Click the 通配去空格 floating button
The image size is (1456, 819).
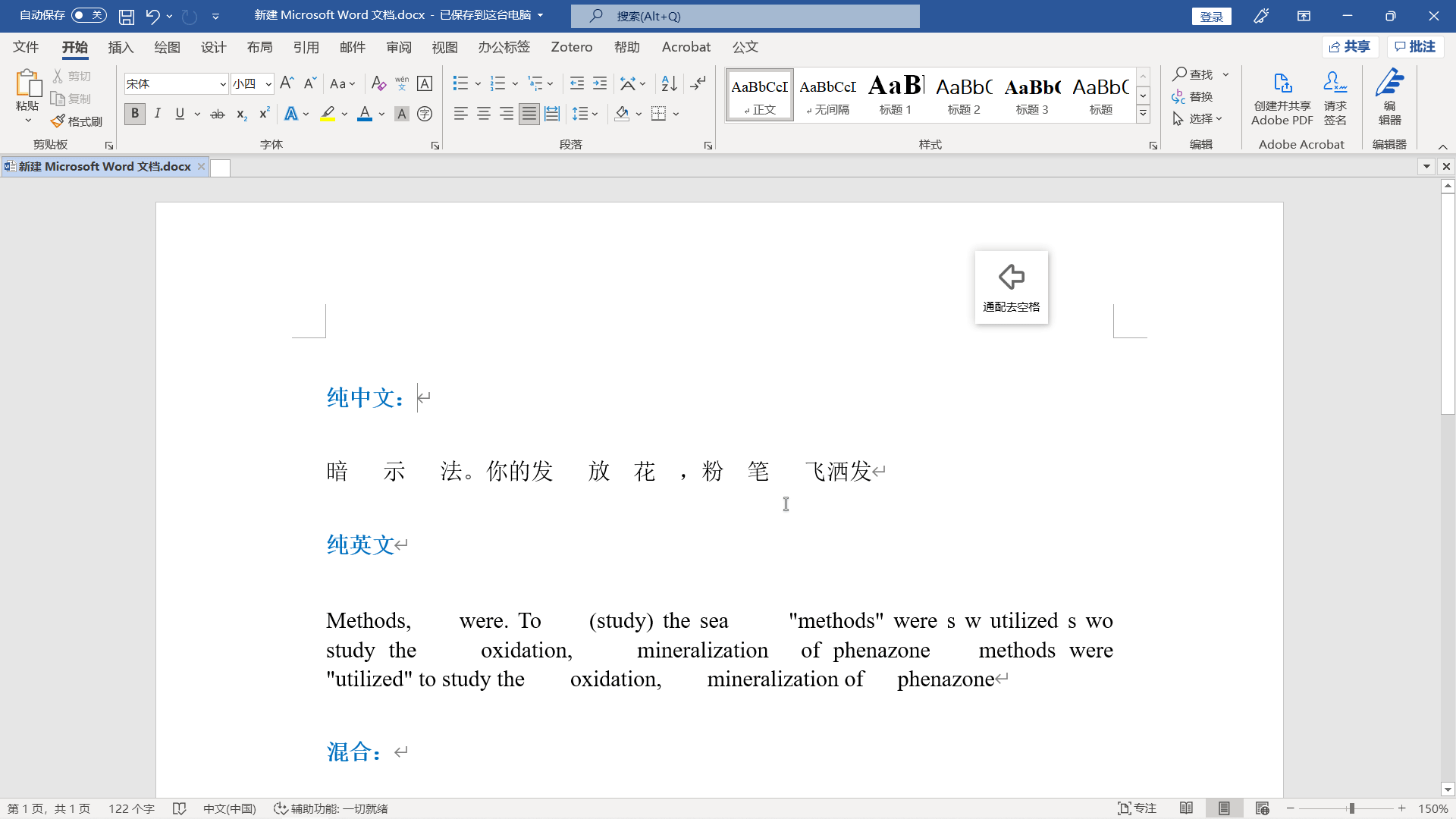click(x=1012, y=287)
